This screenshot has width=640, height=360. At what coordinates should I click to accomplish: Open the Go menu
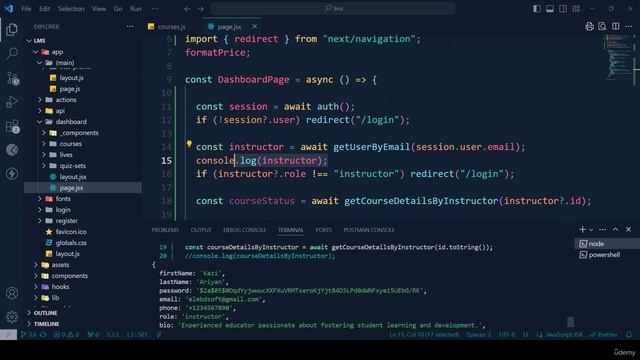[x=118, y=9]
